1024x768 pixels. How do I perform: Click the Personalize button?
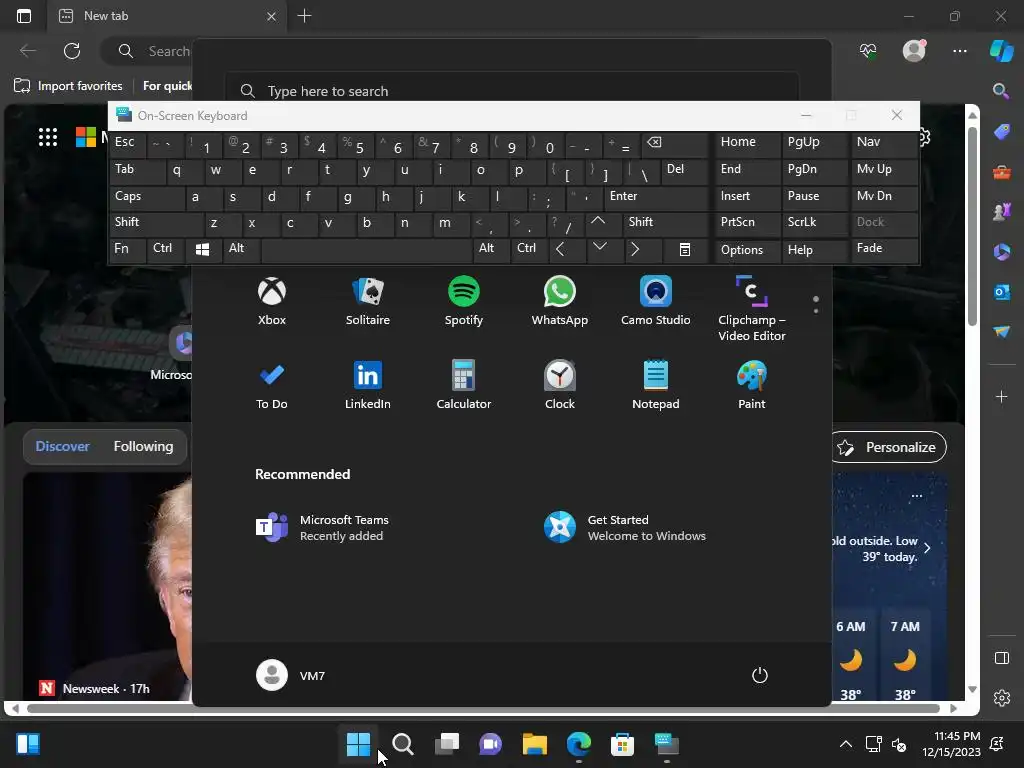[x=889, y=447]
